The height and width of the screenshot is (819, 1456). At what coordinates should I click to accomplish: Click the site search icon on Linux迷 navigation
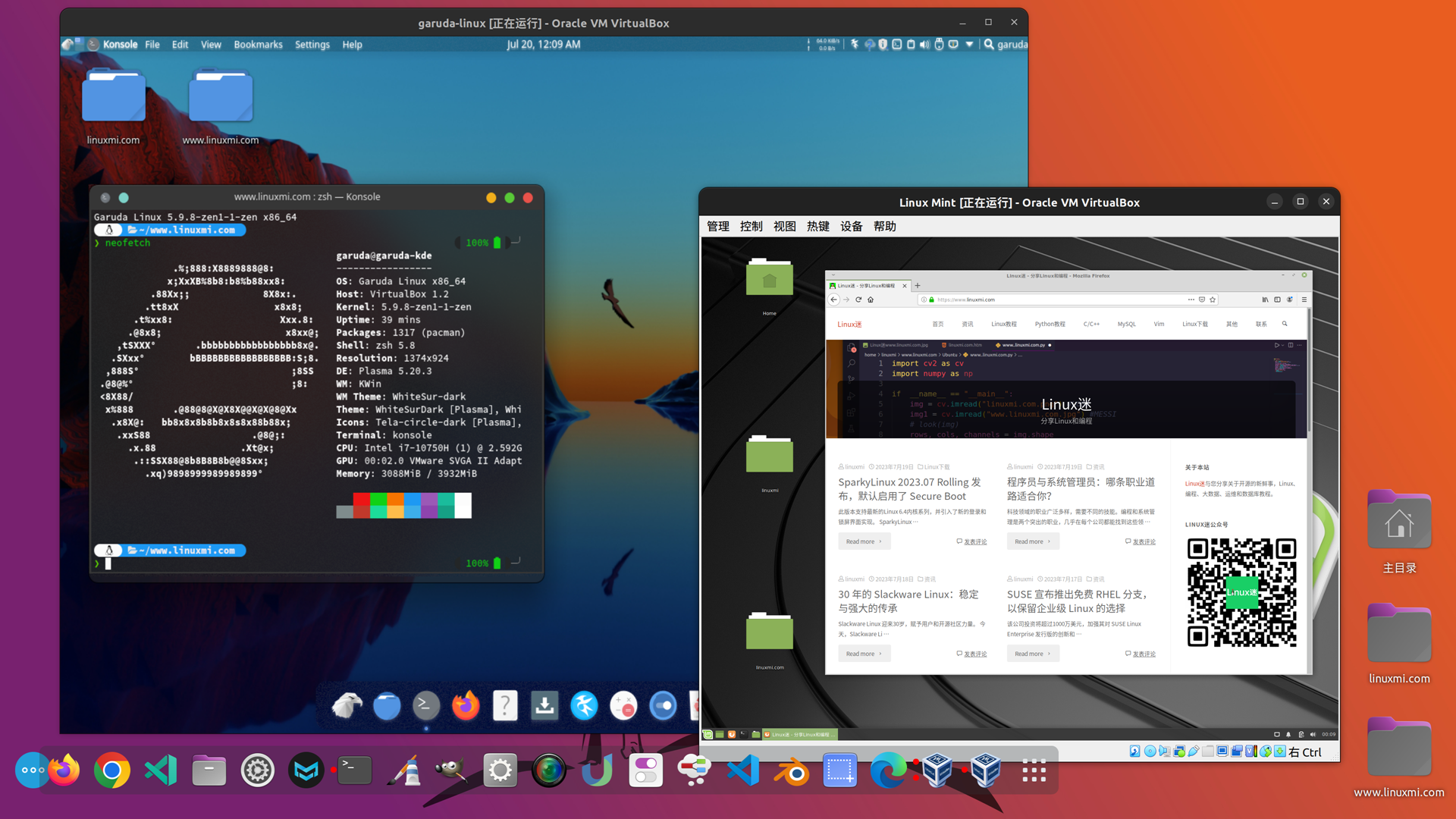(x=1285, y=324)
